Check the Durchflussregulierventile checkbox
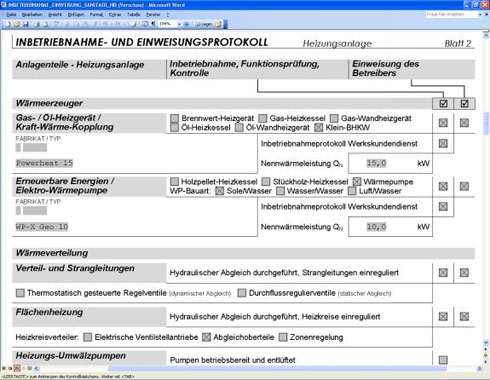490x380 pixels. pyautogui.click(x=242, y=293)
